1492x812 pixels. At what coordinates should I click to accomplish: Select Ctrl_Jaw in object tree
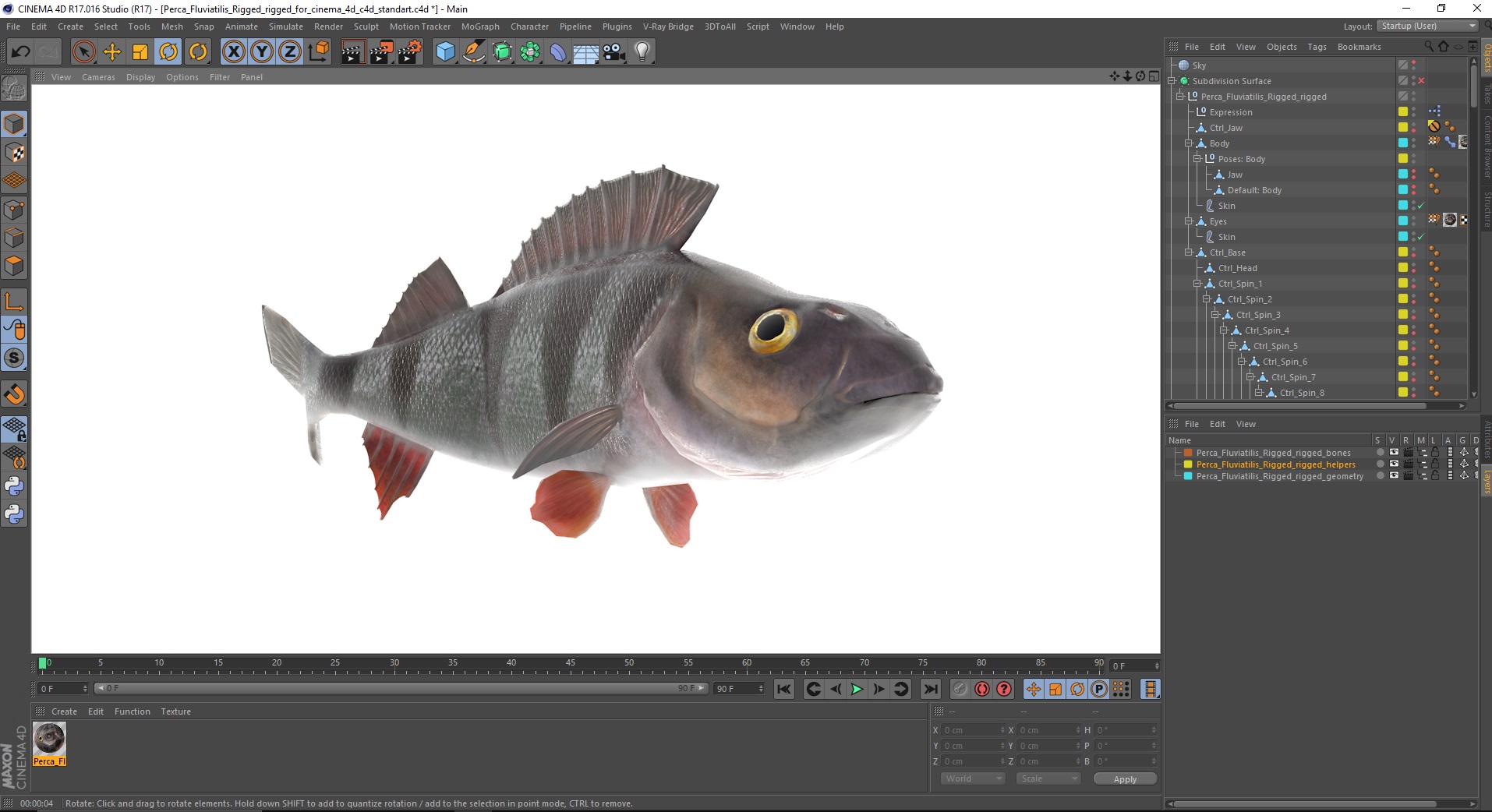point(1226,128)
